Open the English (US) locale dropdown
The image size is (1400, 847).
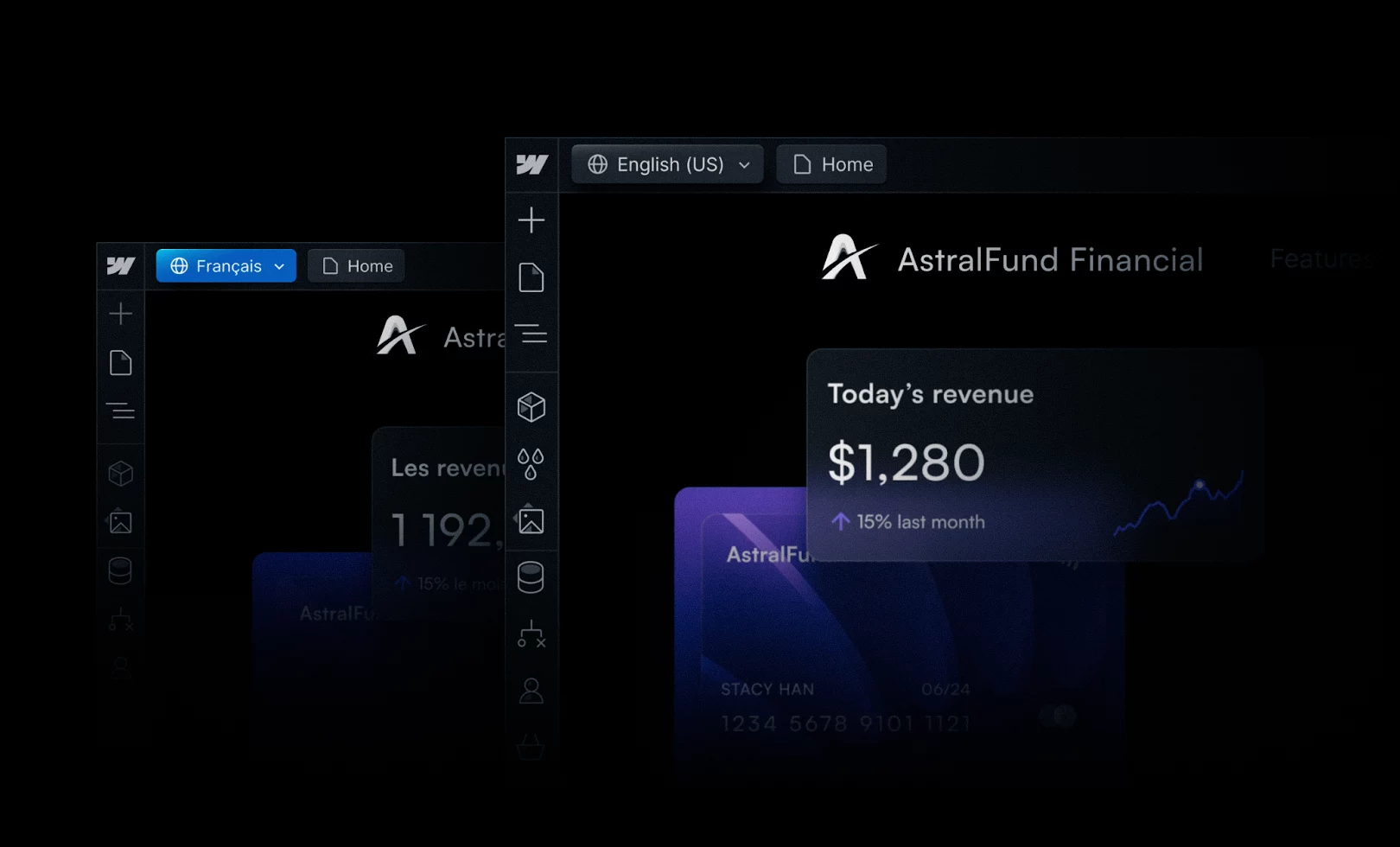click(666, 164)
